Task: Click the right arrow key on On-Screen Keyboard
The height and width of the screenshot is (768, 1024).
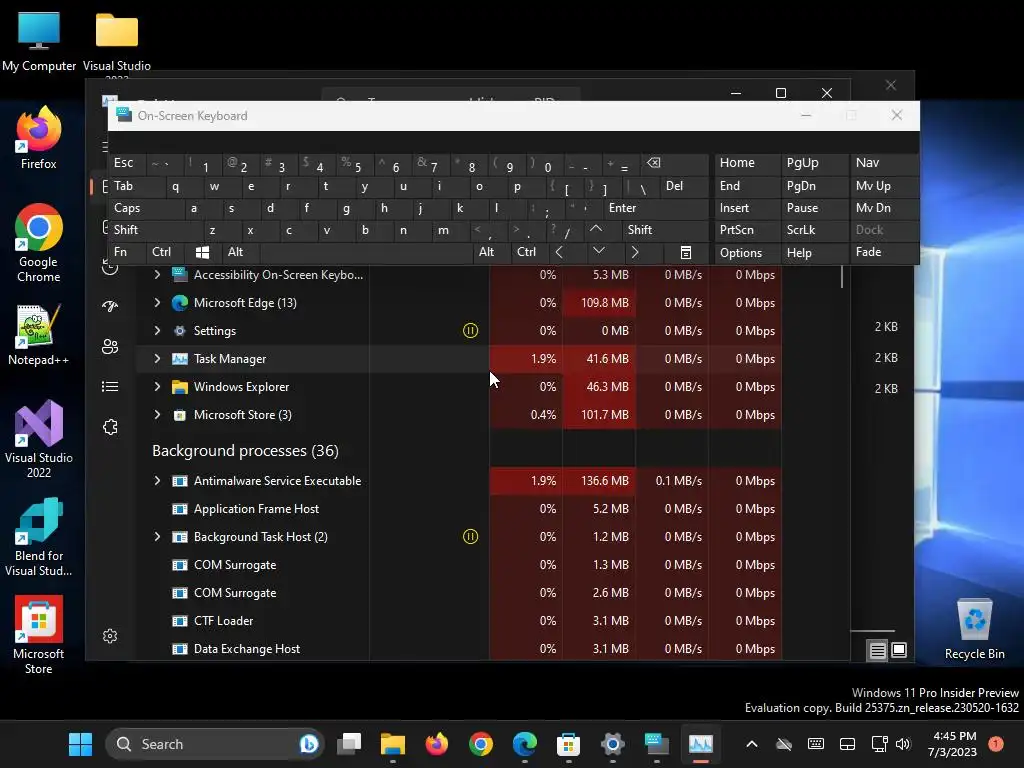Action: point(635,252)
